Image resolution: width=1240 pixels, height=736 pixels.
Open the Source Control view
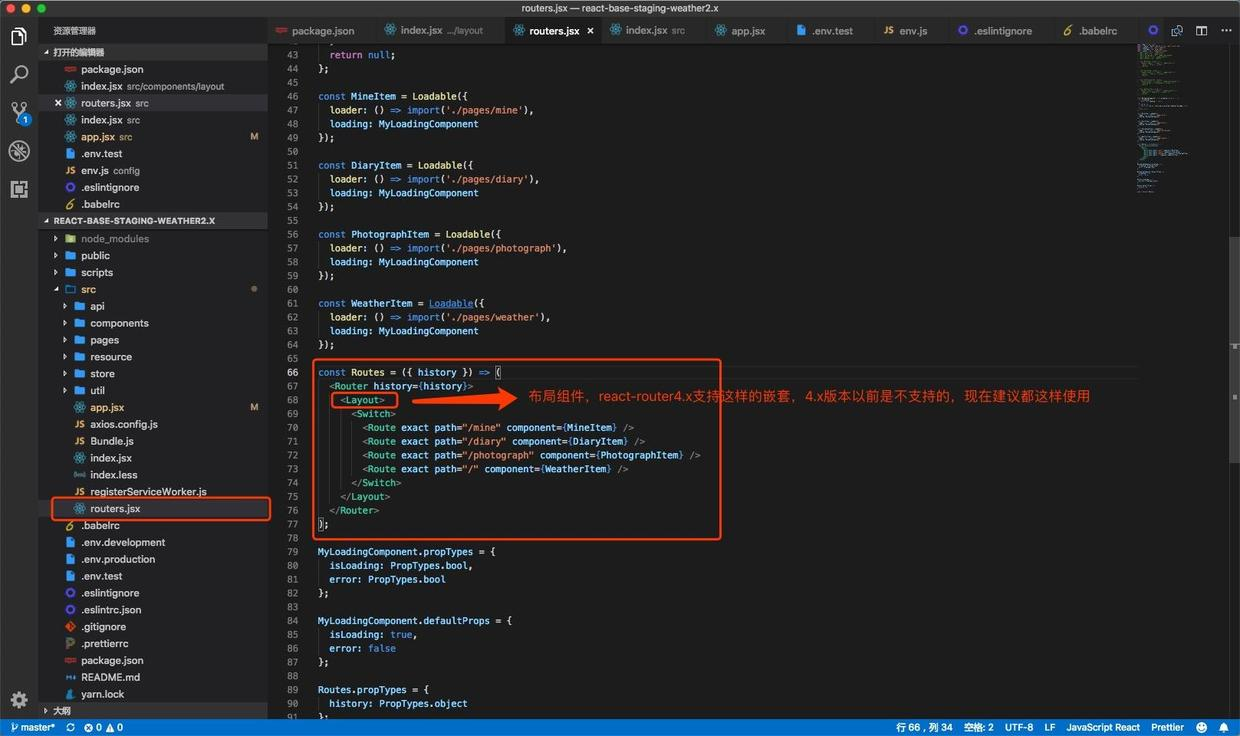pos(19,112)
